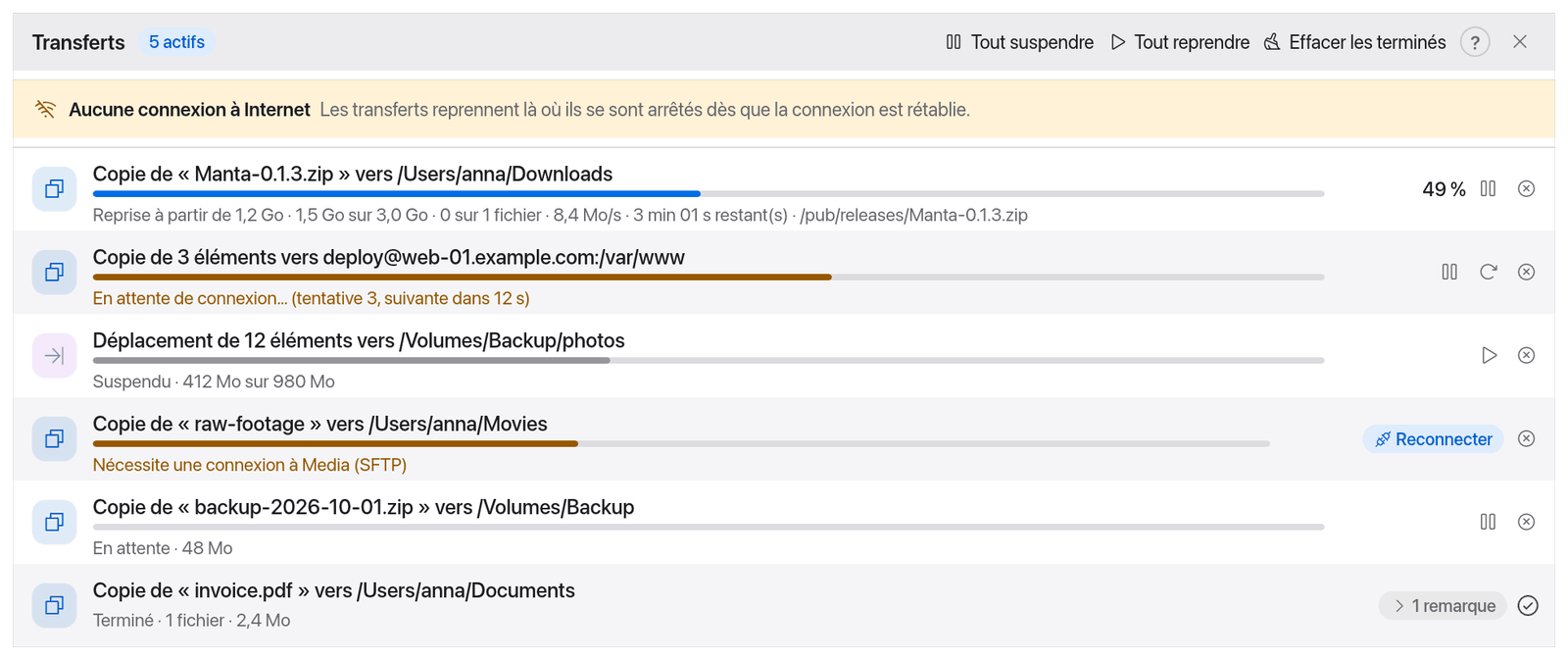Viewport: 1568px width, 660px height.
Task: Retry the deploy@web-01 connection now
Action: (1488, 273)
